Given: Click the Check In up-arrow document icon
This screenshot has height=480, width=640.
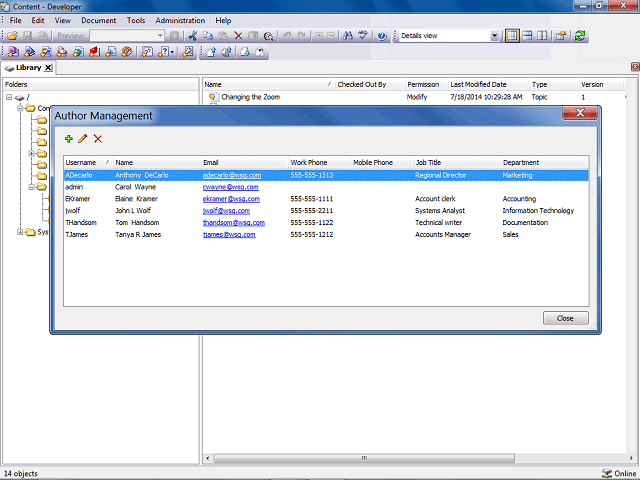Looking at the screenshot, I should 211,52.
